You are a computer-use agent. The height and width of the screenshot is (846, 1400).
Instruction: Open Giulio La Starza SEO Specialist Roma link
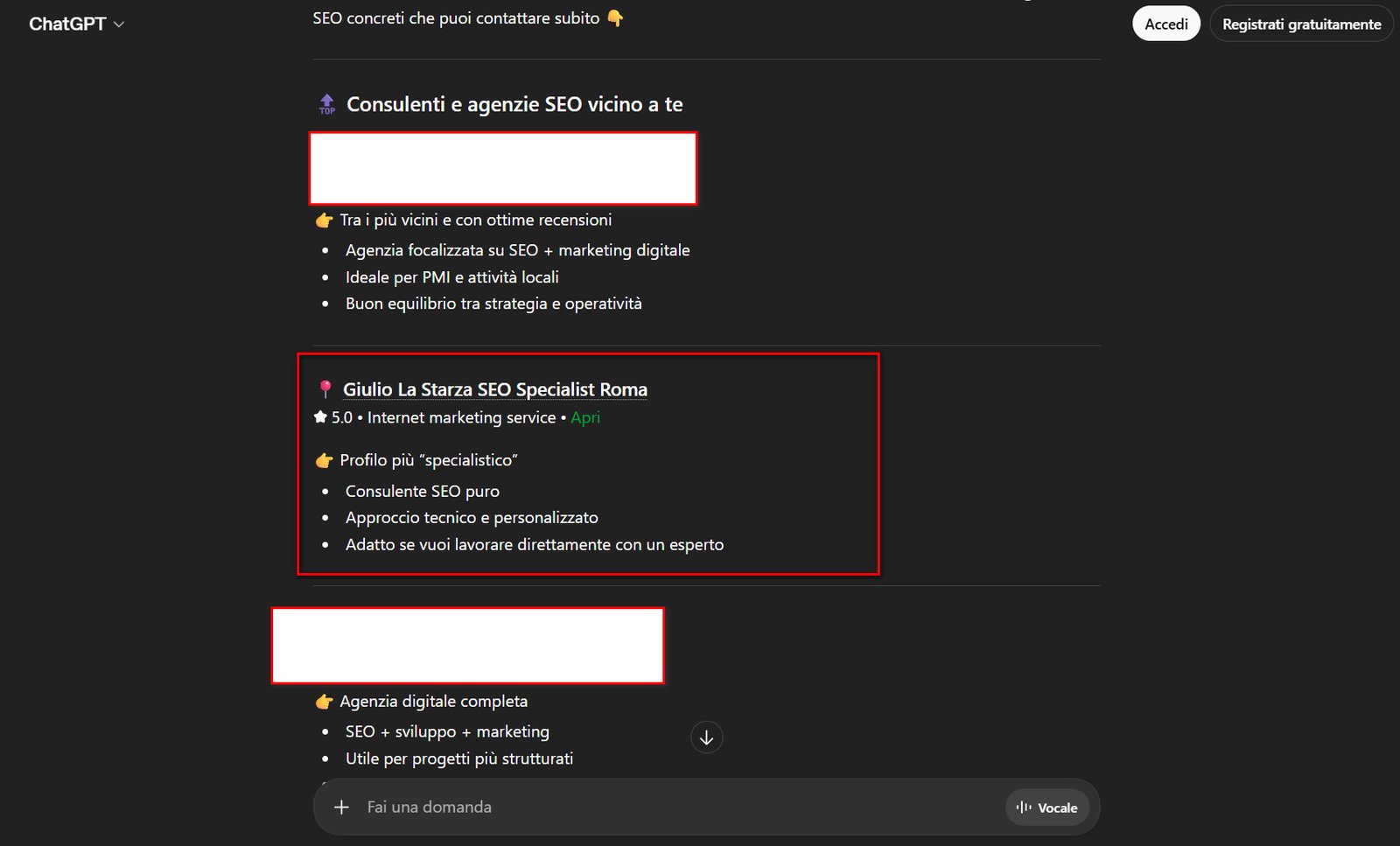point(494,389)
